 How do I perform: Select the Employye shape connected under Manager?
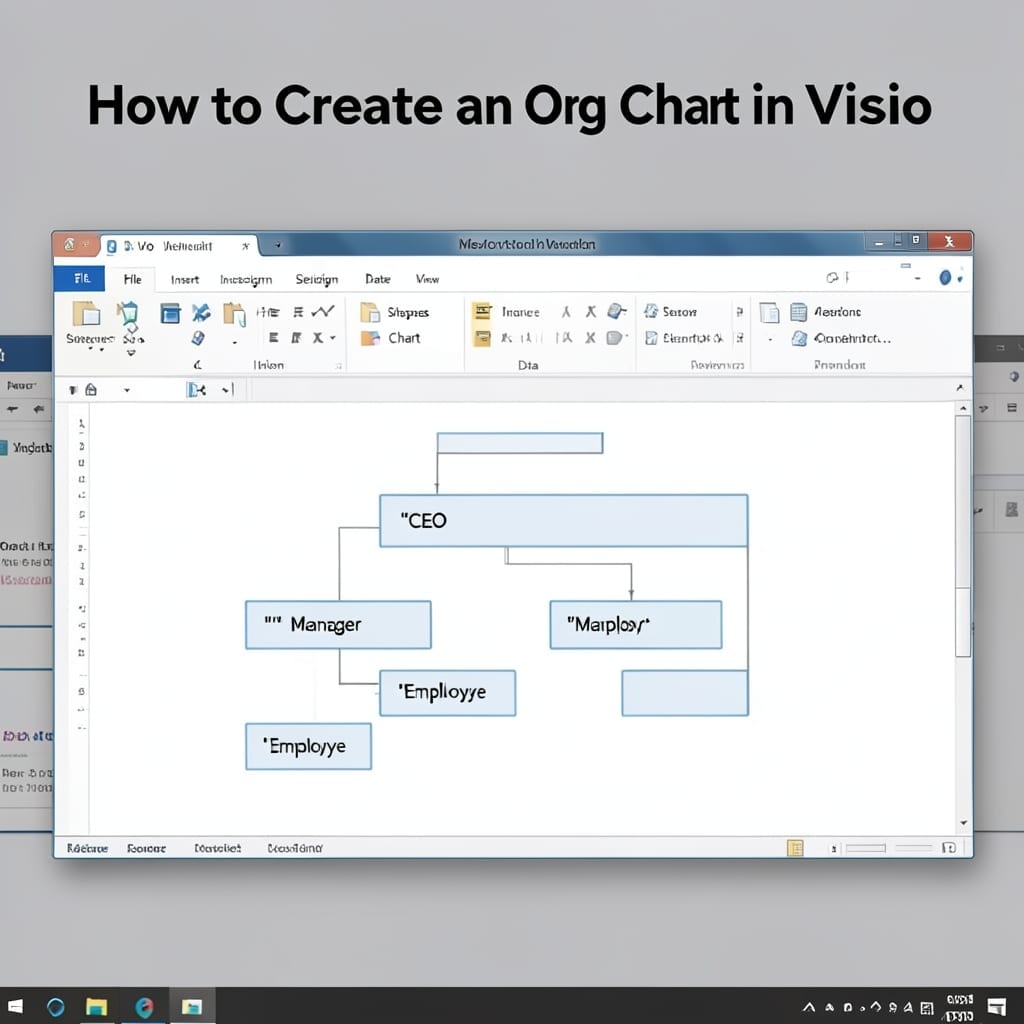click(x=447, y=693)
